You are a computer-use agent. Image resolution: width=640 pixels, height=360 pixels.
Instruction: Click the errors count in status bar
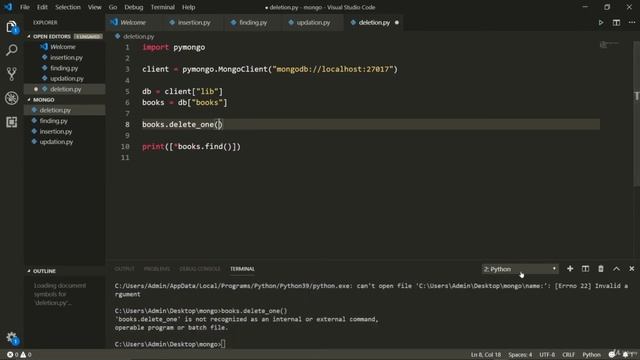[x=13, y=355]
